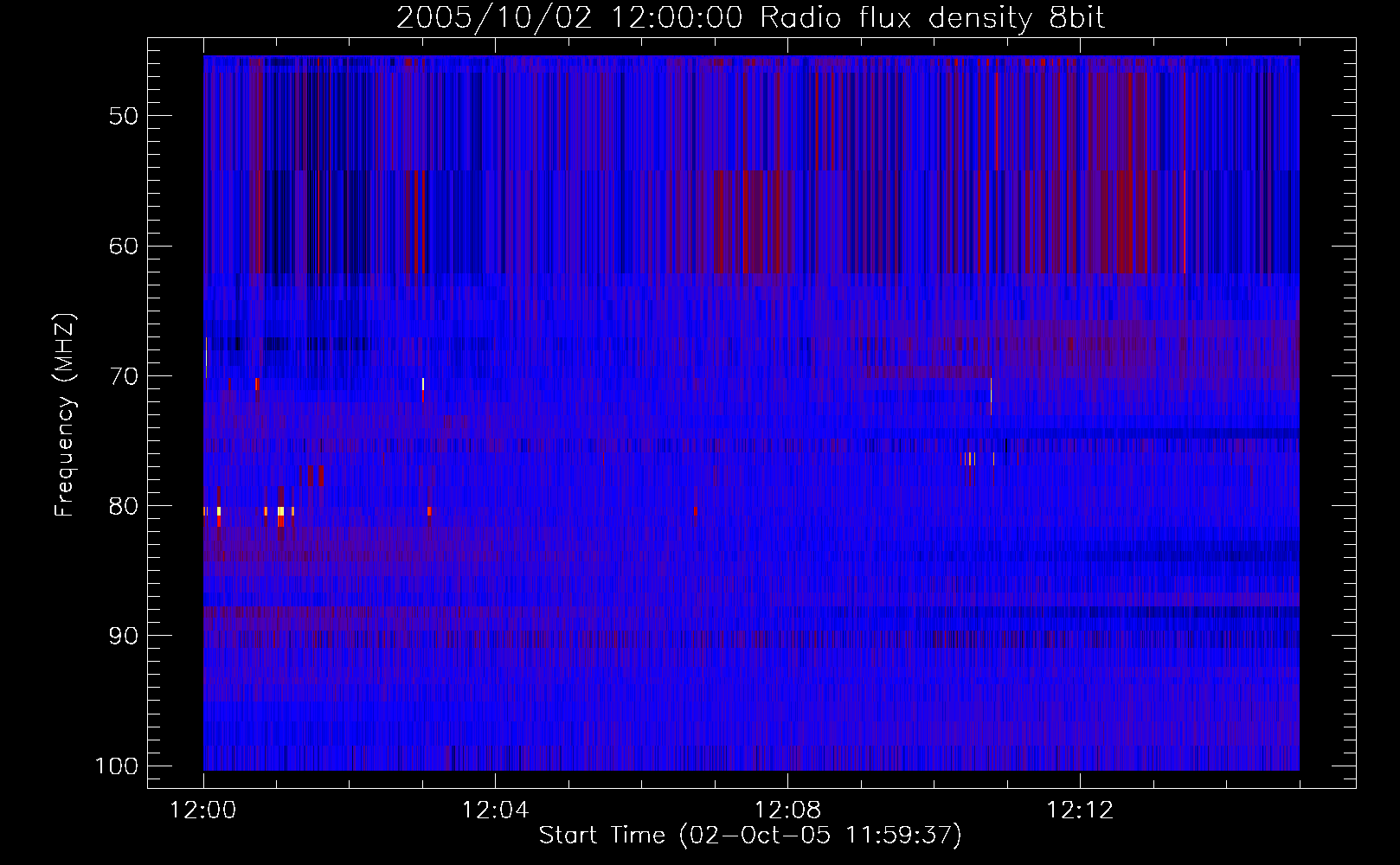This screenshot has width=1400, height=865.
Task: Click the "Frequency (MHZ)" axis label
Action: pyautogui.click(x=65, y=414)
